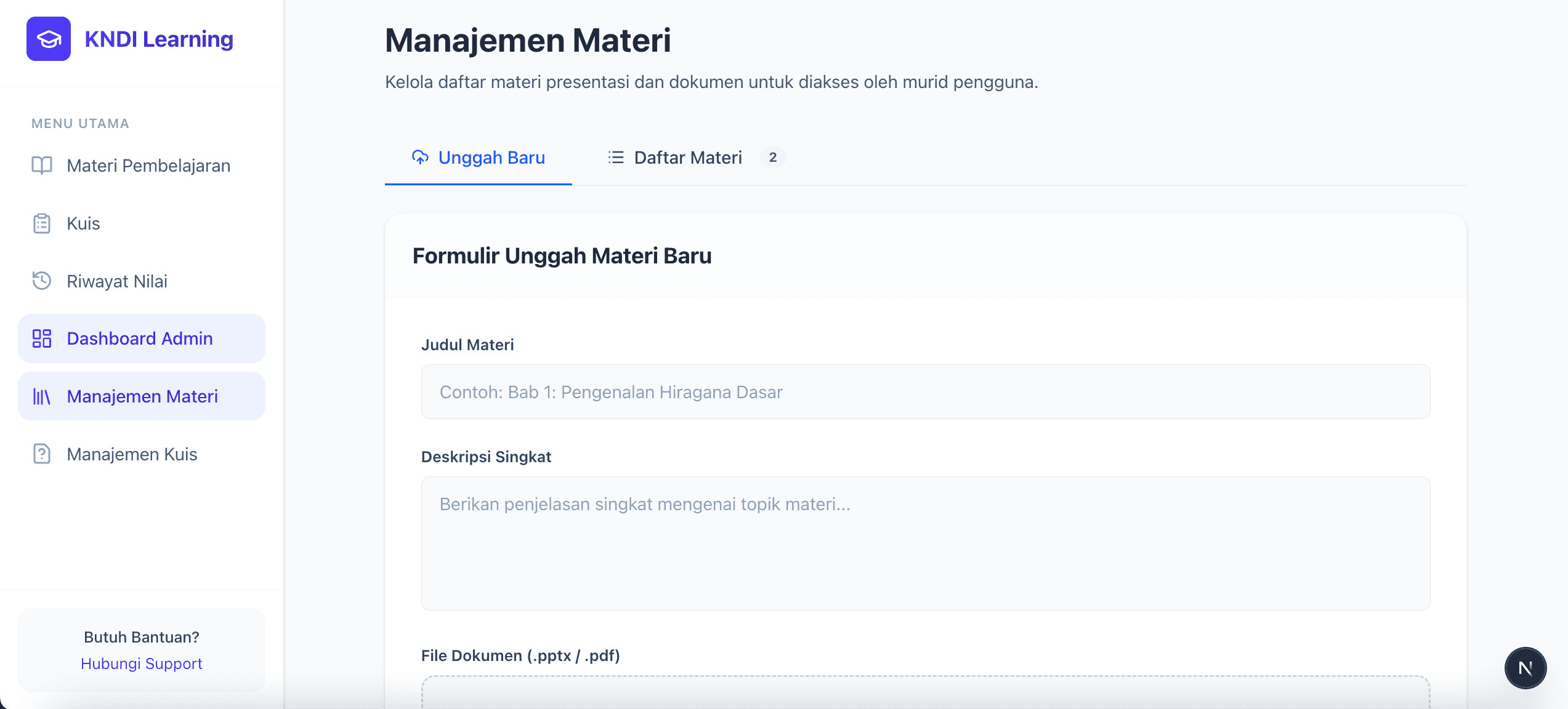Select Manajemen Materi in sidebar
The height and width of the screenshot is (709, 1568).
coord(142,396)
